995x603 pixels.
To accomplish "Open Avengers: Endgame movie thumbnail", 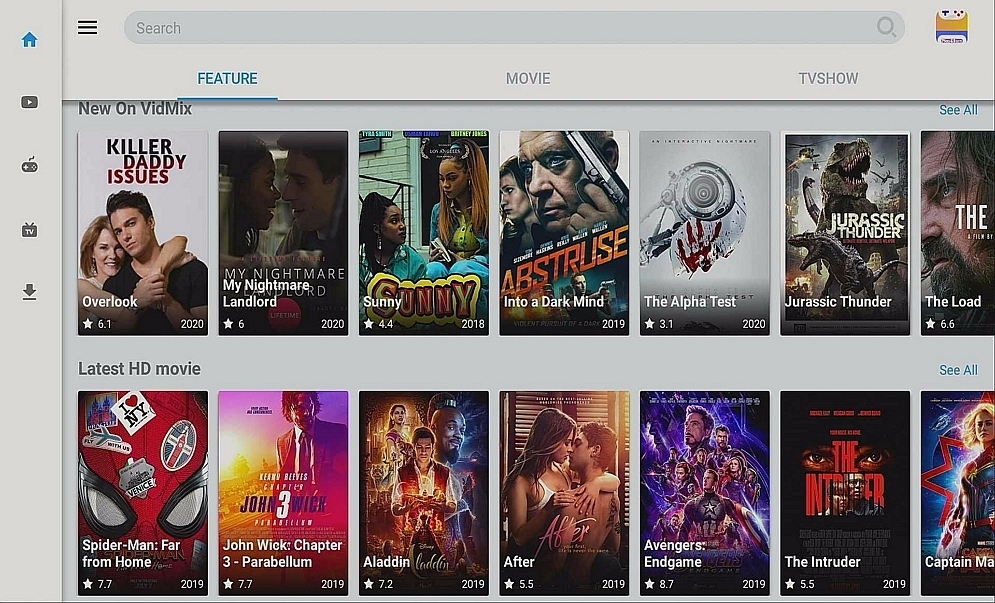I will click(704, 493).
